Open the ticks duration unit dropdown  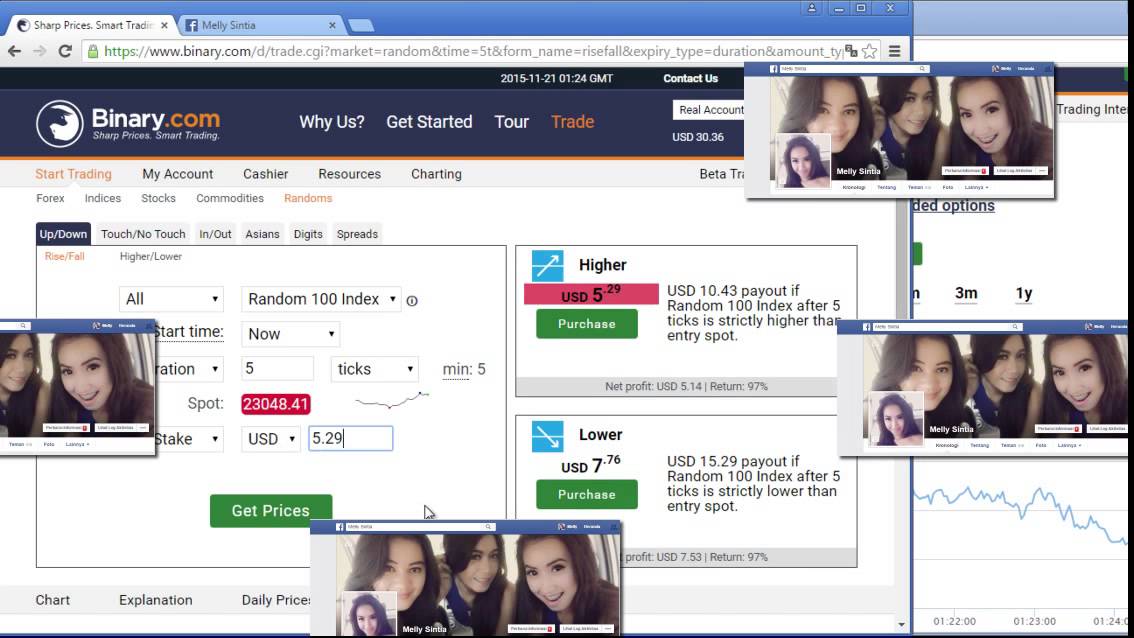tap(375, 369)
